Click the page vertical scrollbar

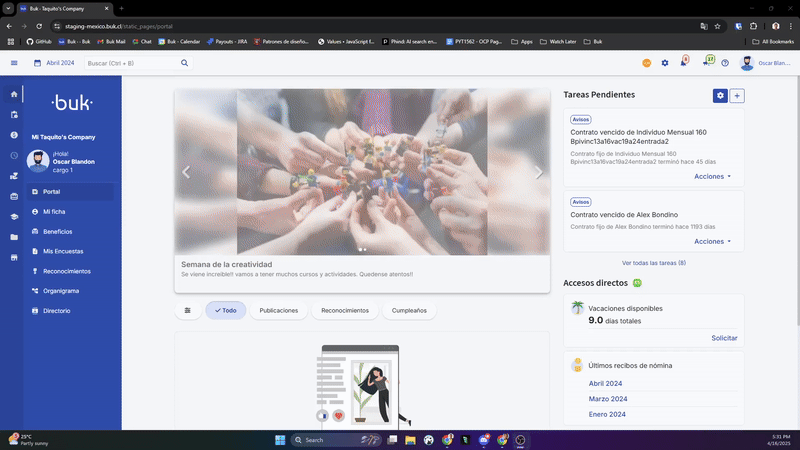(x=797, y=200)
